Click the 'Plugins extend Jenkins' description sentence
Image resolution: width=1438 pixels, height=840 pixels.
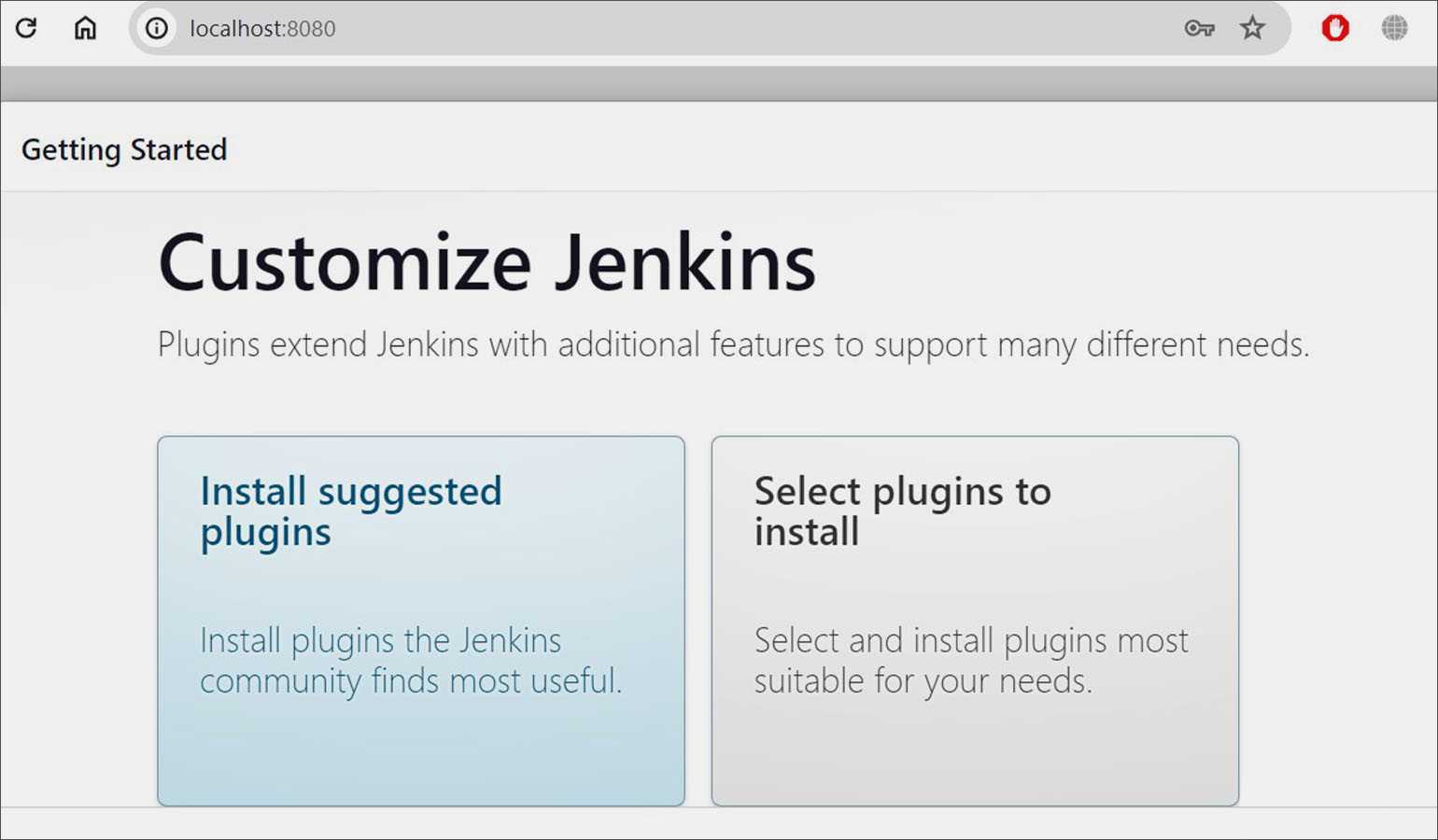(733, 344)
